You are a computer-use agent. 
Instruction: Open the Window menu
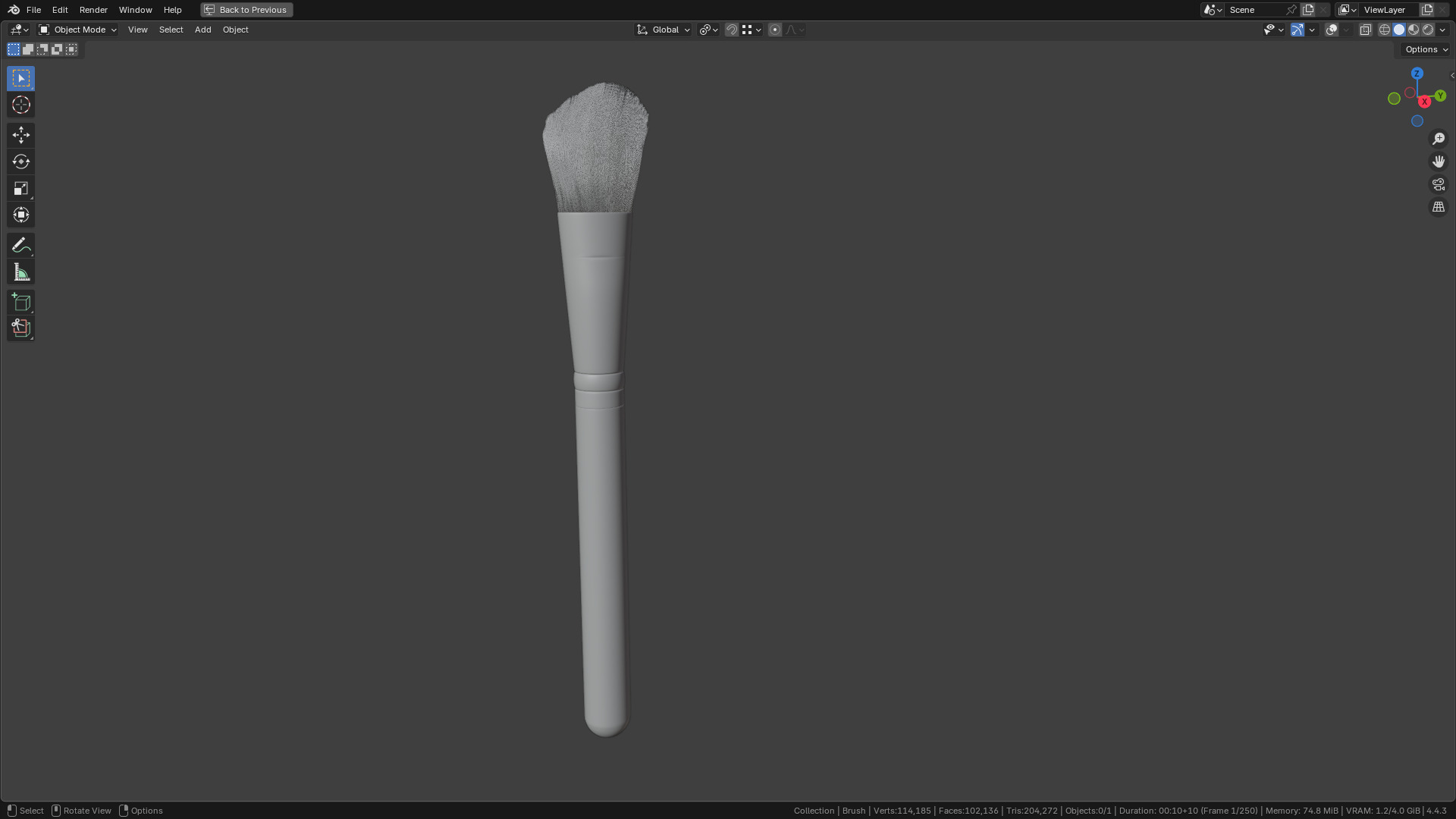click(x=136, y=10)
